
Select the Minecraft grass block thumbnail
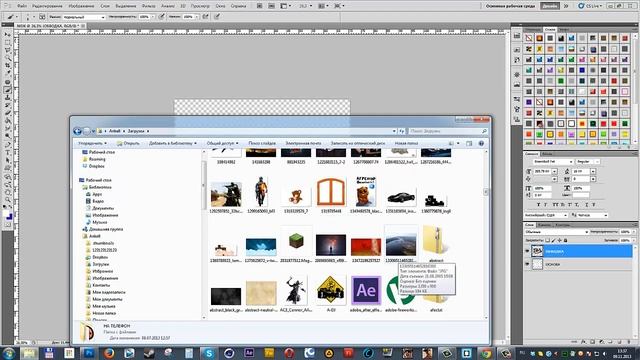click(x=296, y=242)
